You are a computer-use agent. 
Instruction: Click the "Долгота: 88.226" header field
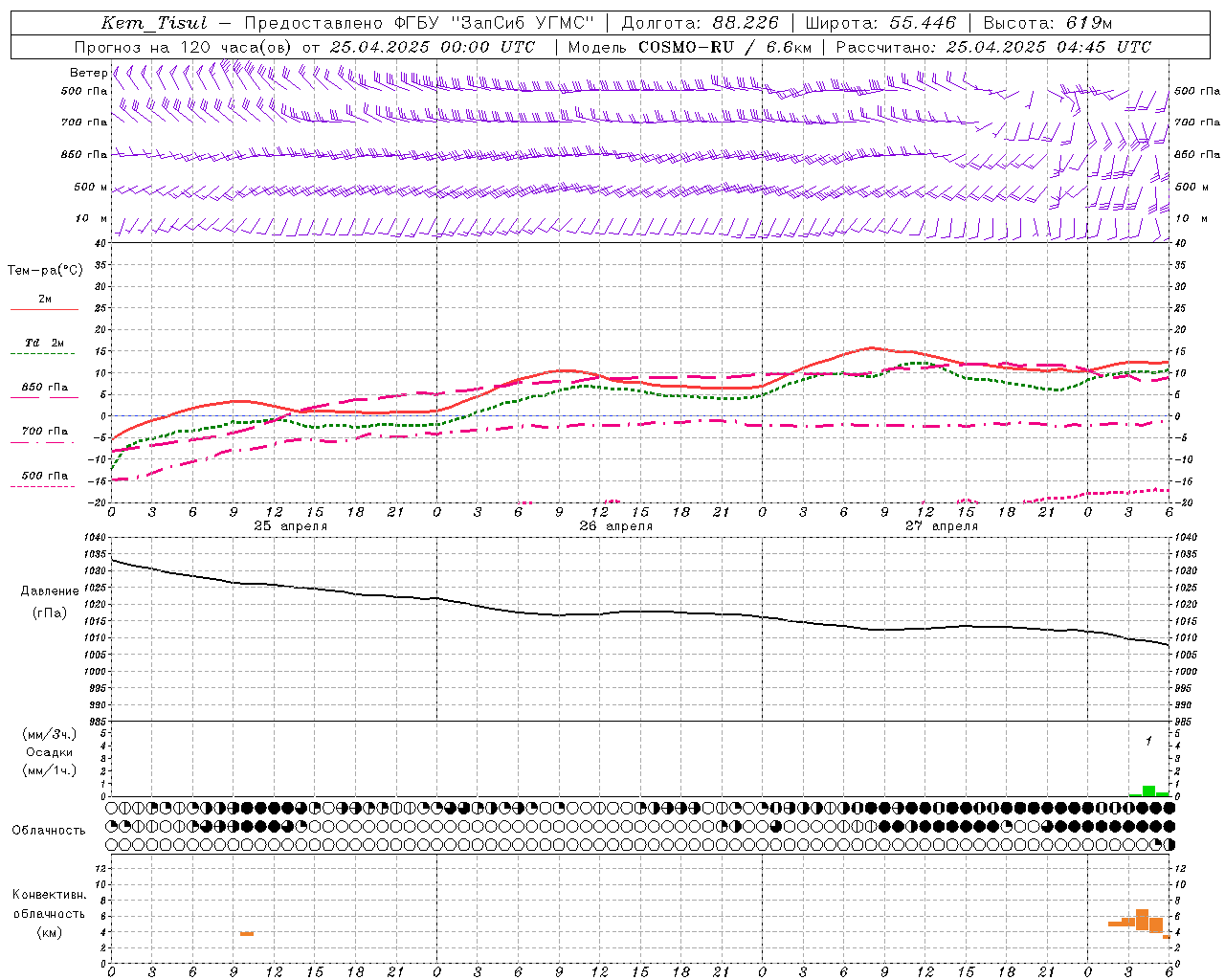[700, 24]
